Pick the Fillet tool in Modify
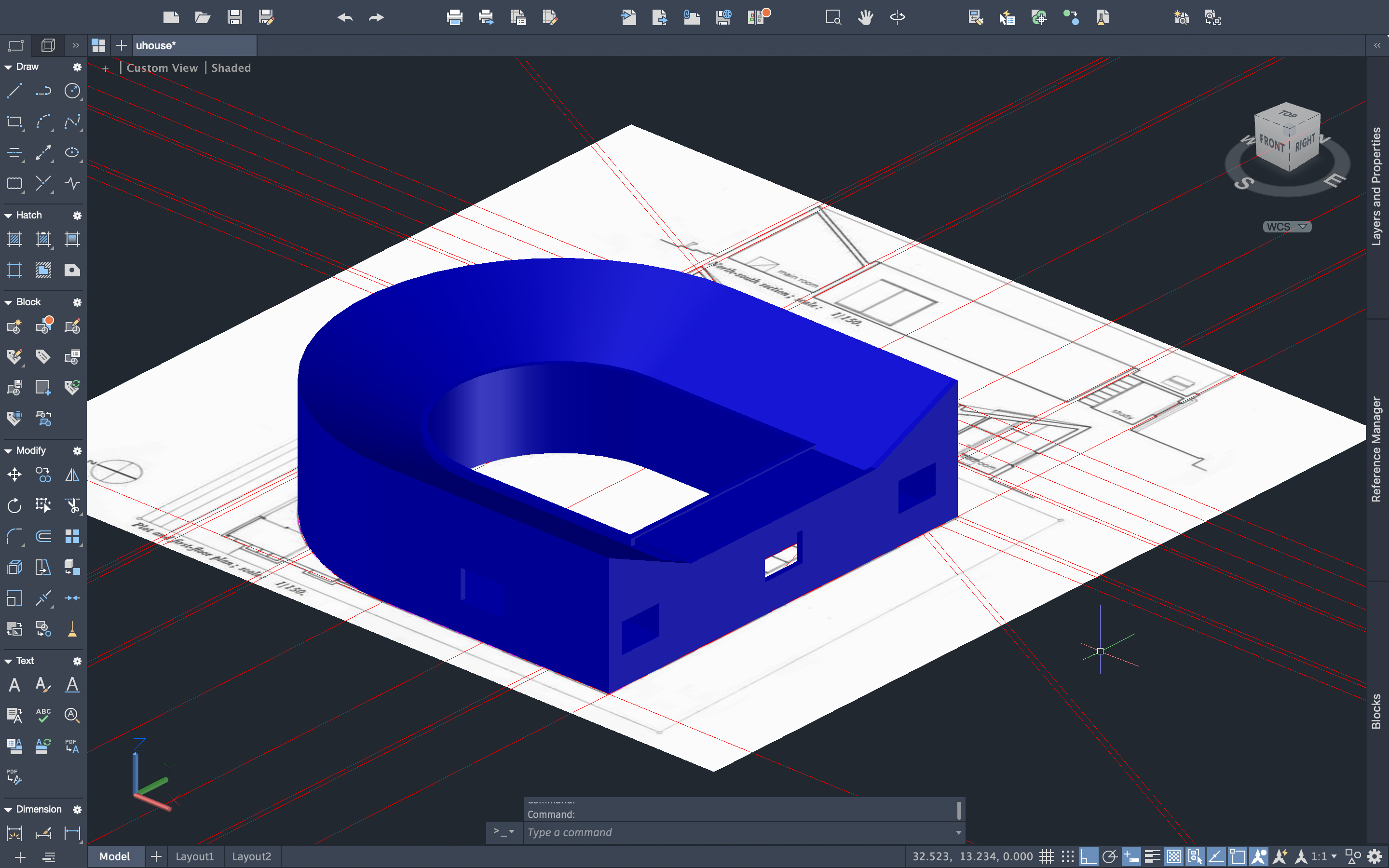 [14, 537]
